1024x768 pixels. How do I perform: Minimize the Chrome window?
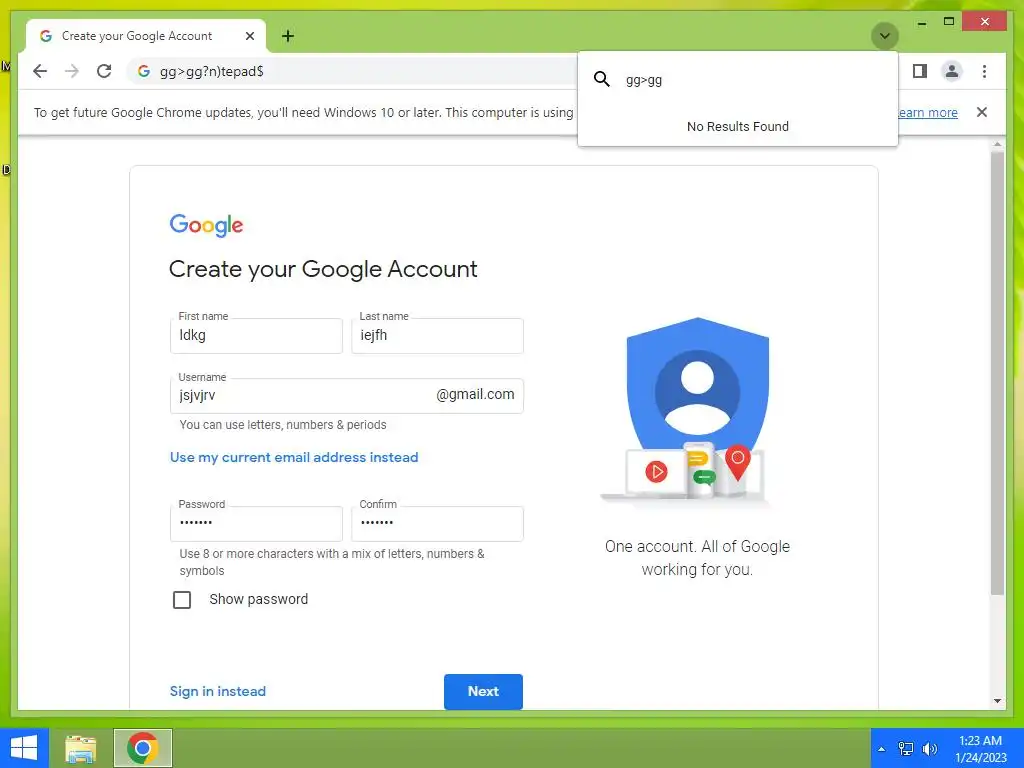click(921, 22)
